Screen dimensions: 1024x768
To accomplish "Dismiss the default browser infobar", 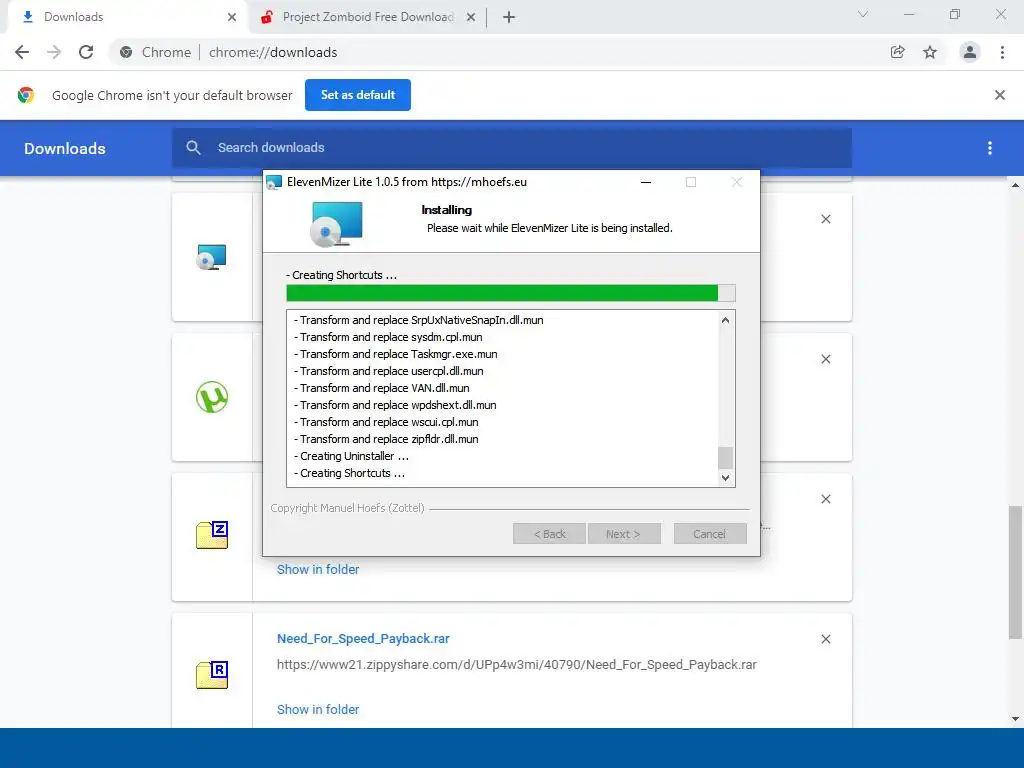I will click(x=1000, y=95).
